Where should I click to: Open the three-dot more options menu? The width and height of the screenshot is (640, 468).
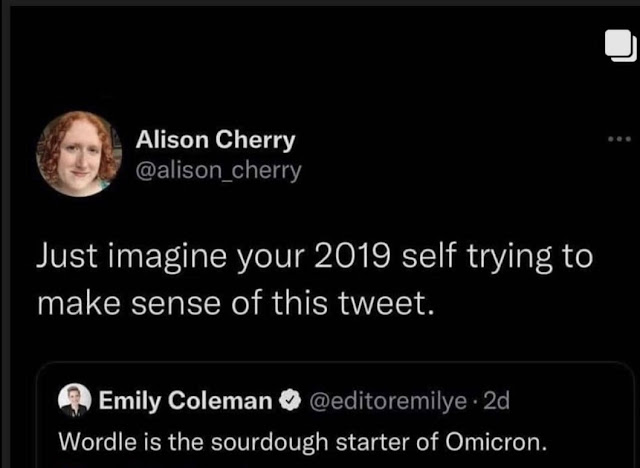619,139
